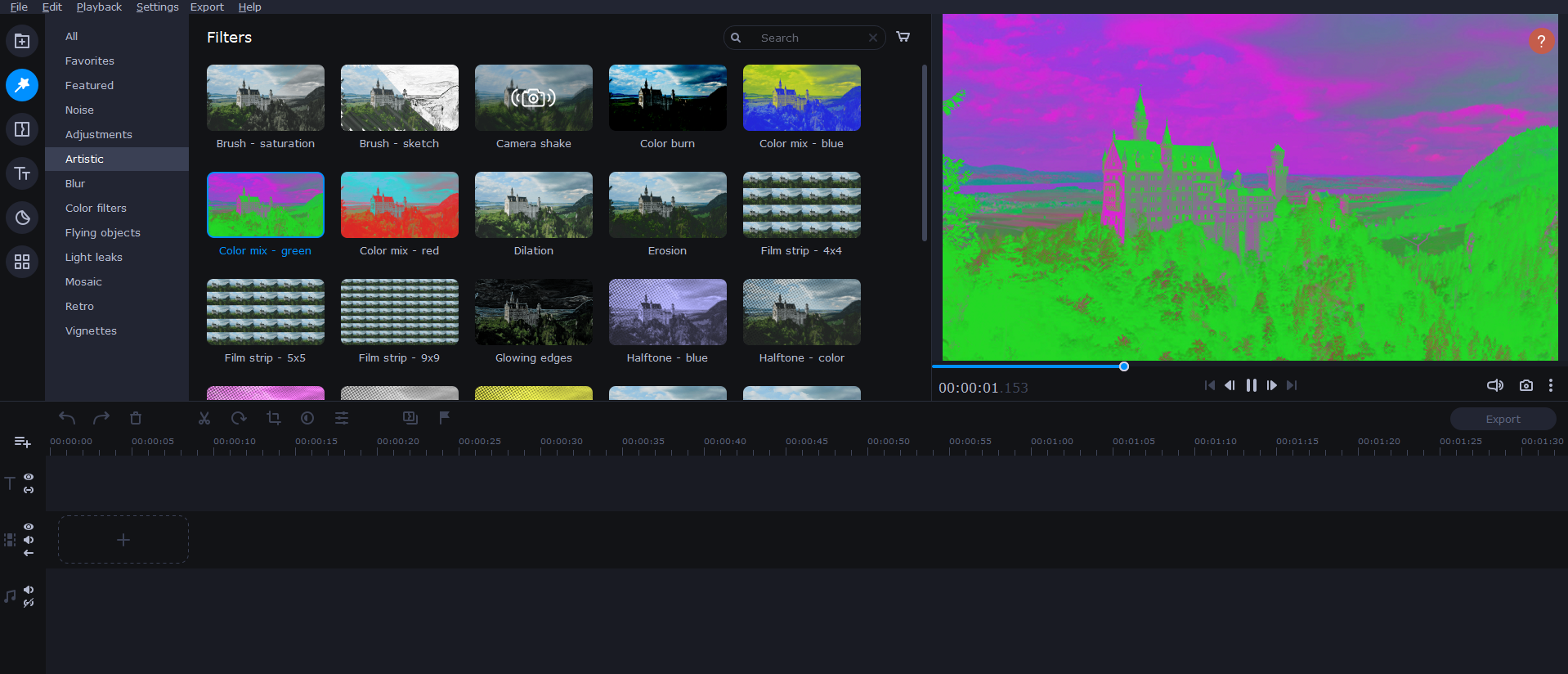Screen dimensions: 1568x674
Task: Take a snapshot with camera icon
Action: [1526, 385]
